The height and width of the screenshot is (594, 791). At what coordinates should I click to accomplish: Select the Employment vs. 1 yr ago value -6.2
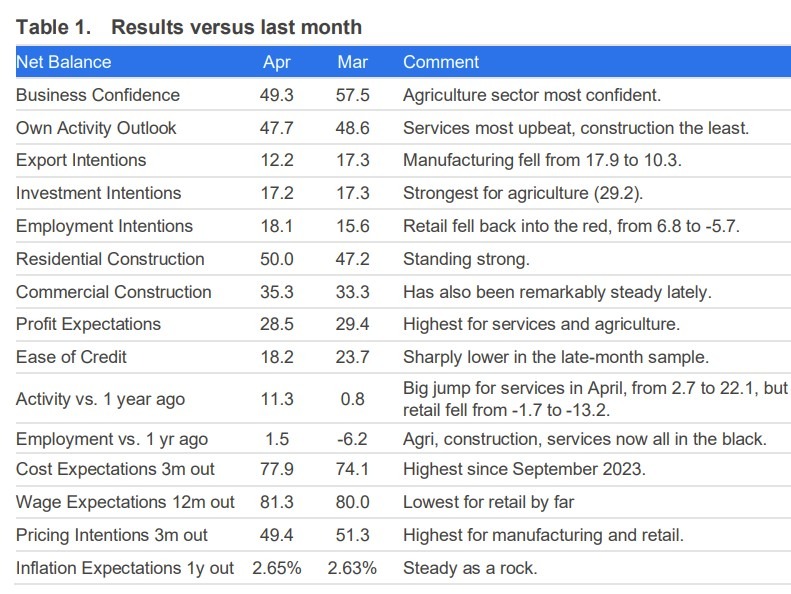[x=352, y=439]
